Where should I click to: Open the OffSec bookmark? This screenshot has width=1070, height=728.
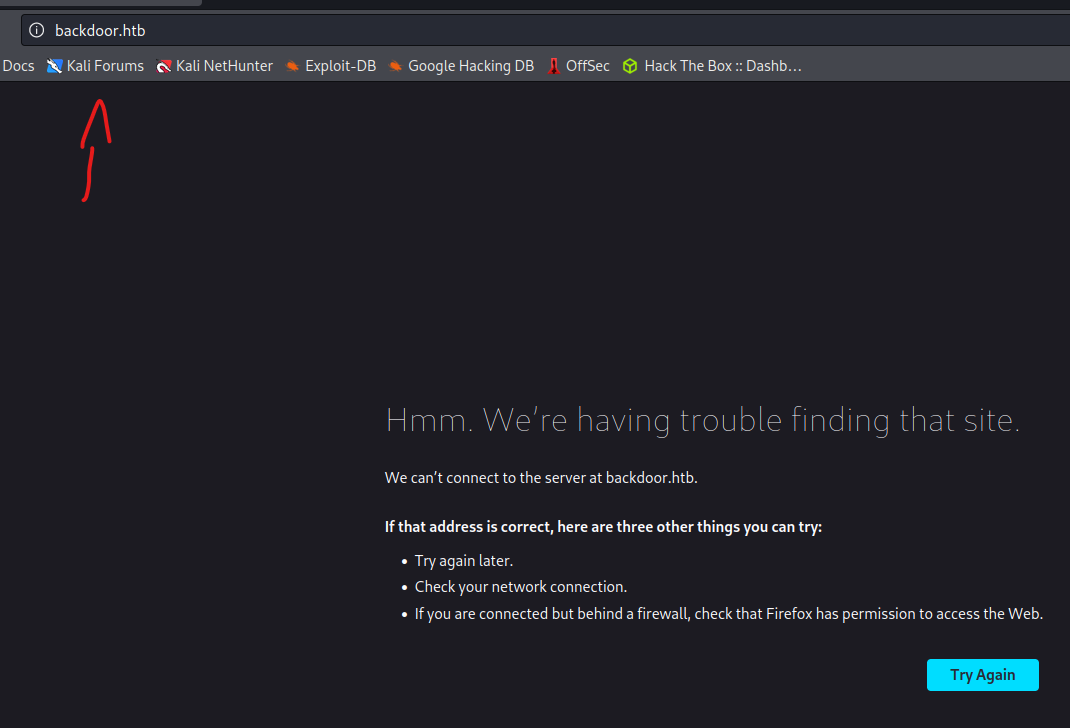(578, 65)
